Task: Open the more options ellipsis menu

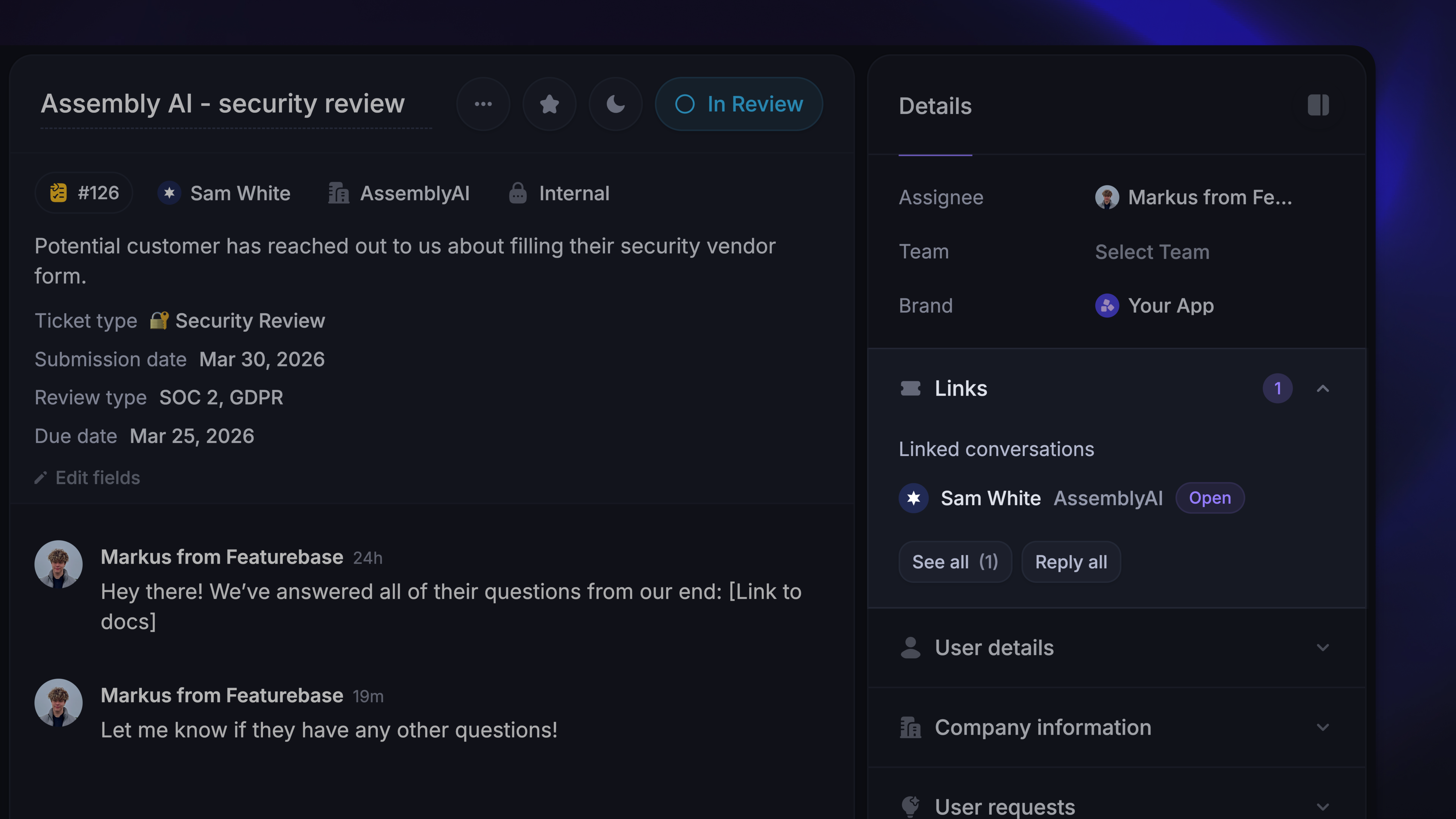Action: [x=483, y=104]
